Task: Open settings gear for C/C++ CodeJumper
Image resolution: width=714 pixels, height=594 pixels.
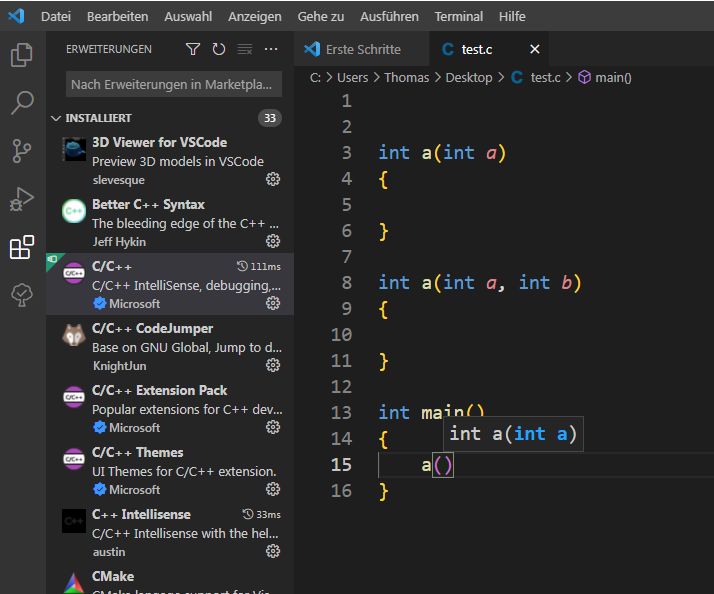Action: 273,365
